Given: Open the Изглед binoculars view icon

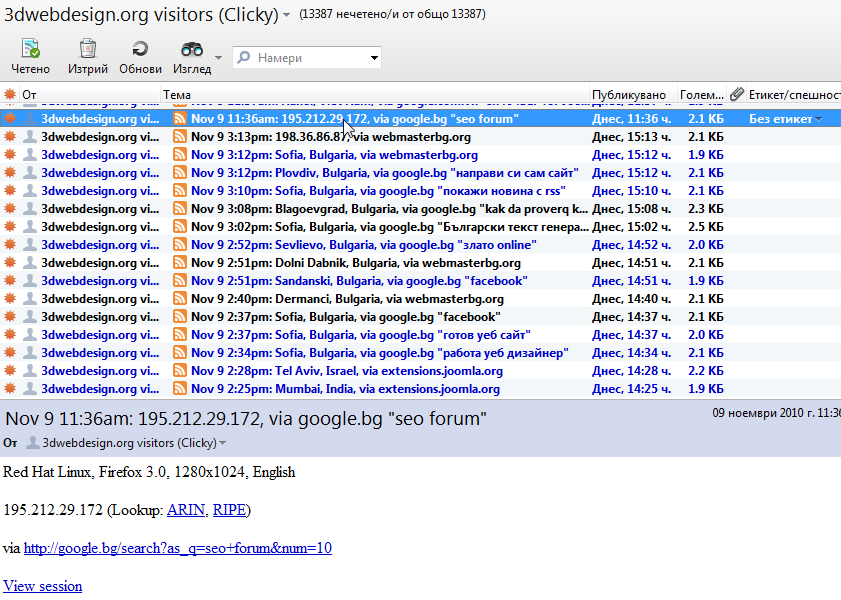Looking at the screenshot, I should [191, 49].
